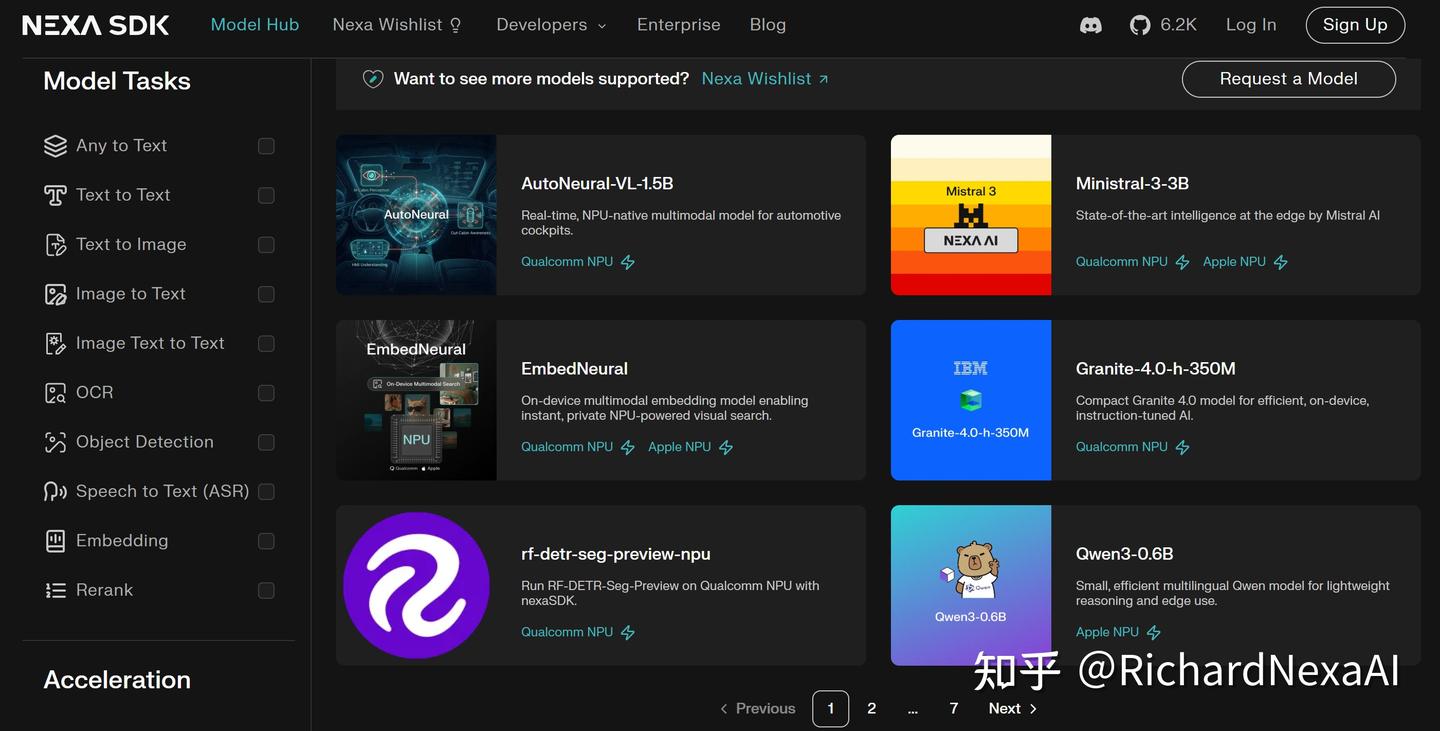Viewport: 1440px width, 731px height.
Task: Select the Speech to Text (ASR) icon
Action: pos(54,491)
